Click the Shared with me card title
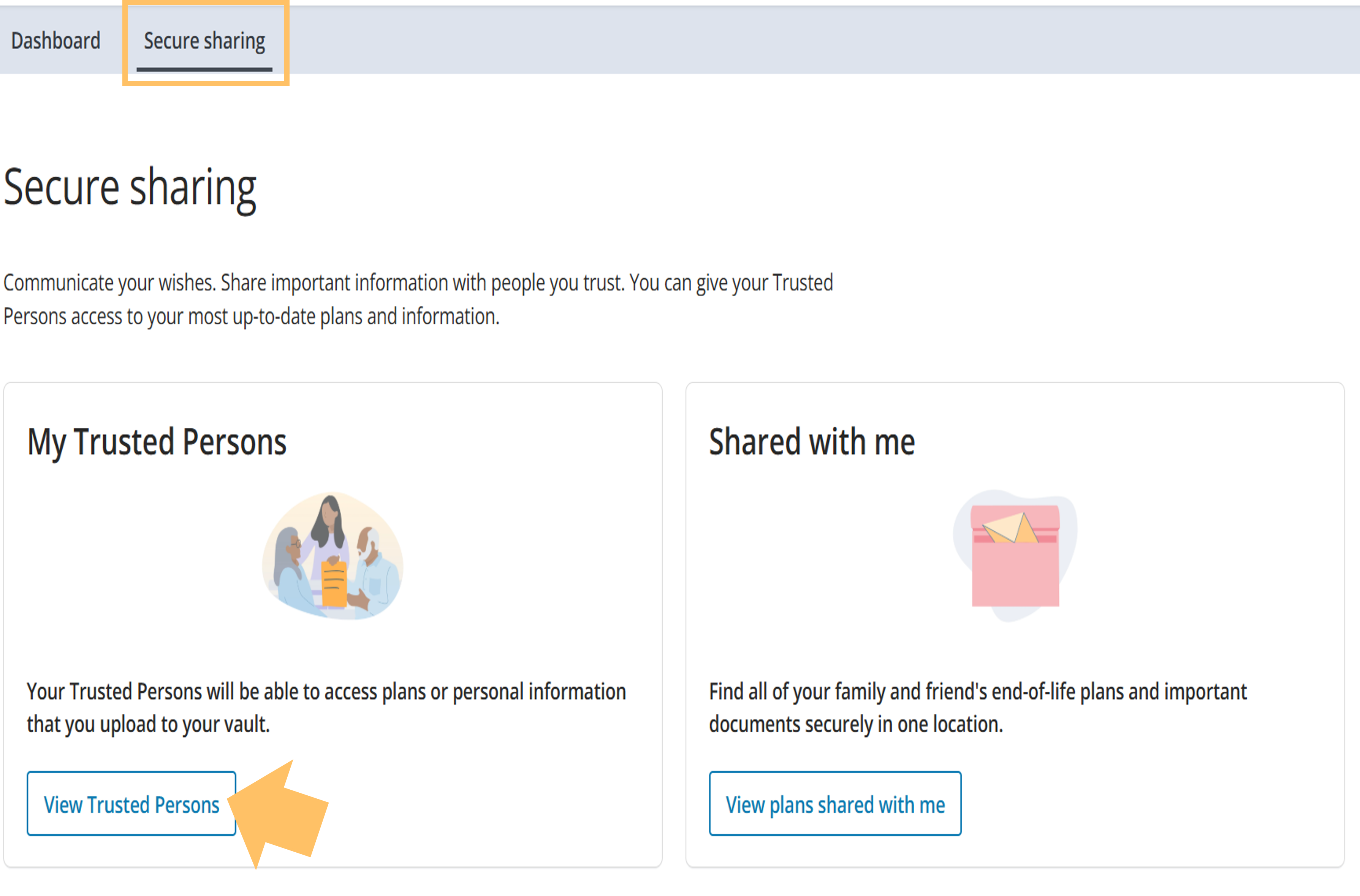This screenshot has height=896, width=1360. point(812,442)
